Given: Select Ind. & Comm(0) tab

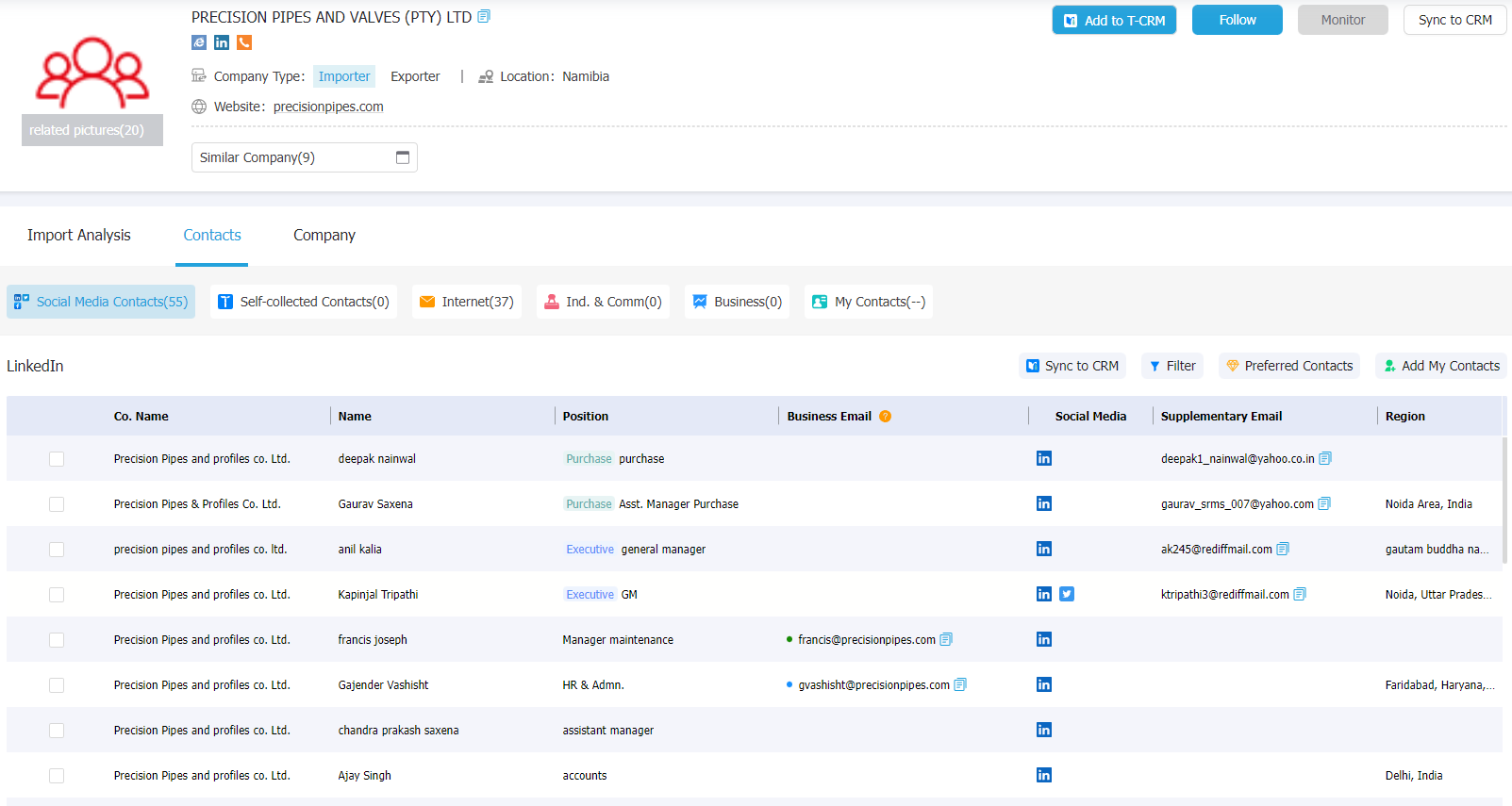Looking at the screenshot, I should tap(604, 302).
